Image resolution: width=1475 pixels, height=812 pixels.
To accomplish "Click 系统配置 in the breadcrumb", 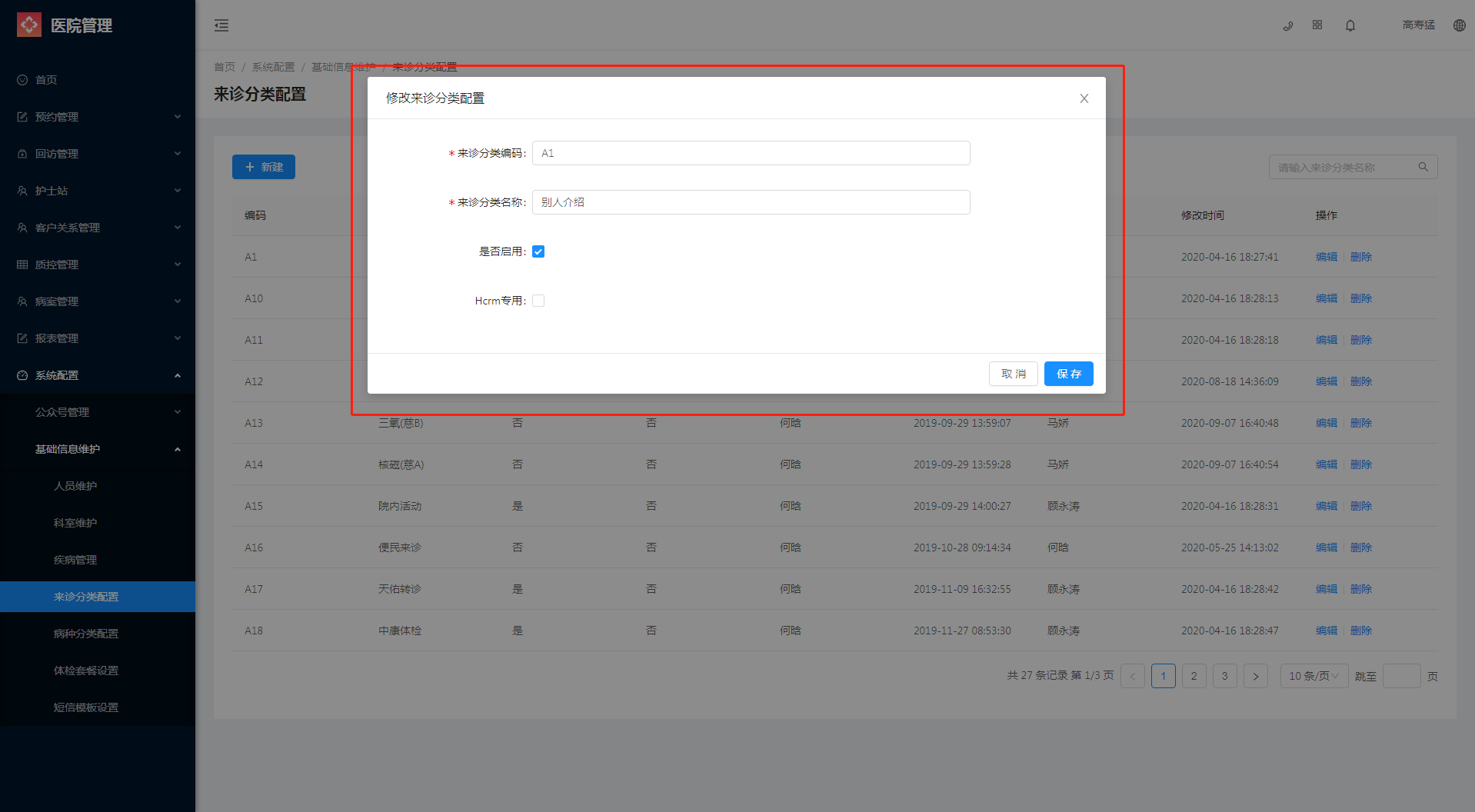I will (x=273, y=67).
